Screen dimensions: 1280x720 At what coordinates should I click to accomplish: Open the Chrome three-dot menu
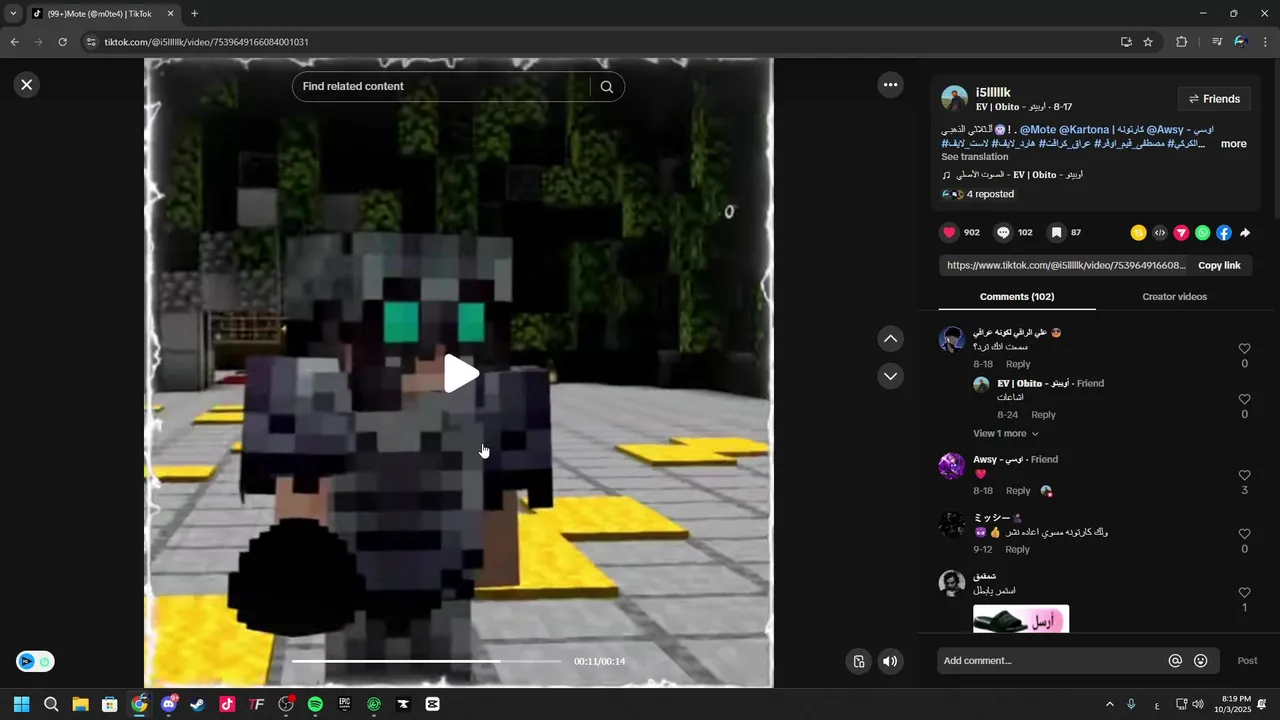pos(1265,42)
